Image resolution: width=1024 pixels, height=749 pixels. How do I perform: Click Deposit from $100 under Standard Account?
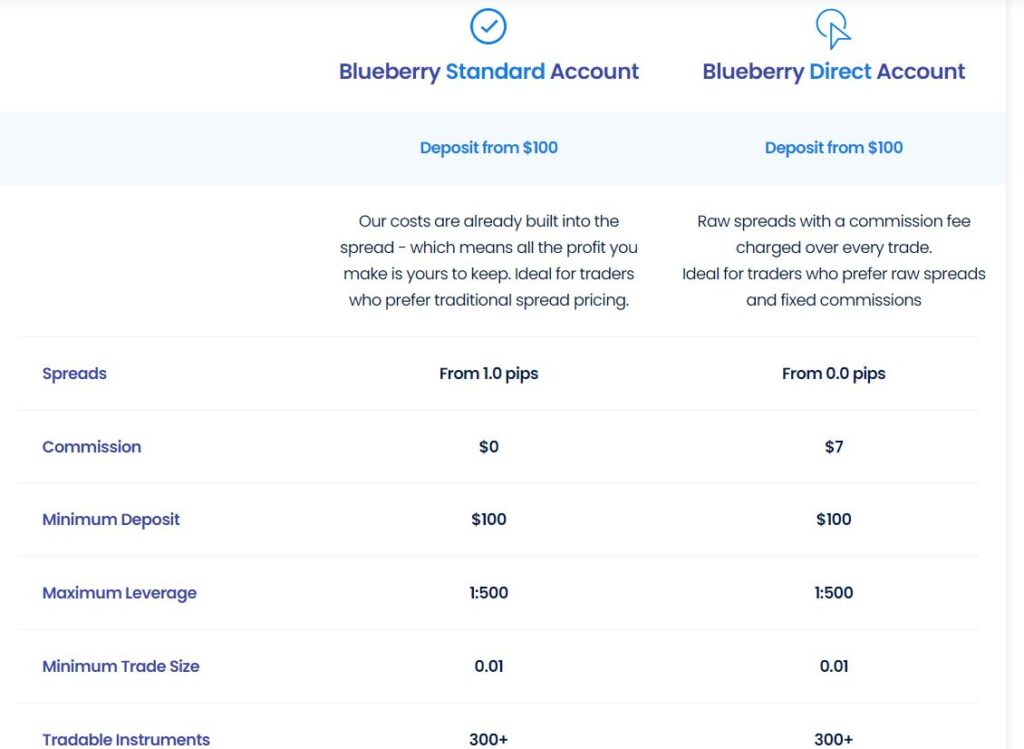[x=488, y=148]
